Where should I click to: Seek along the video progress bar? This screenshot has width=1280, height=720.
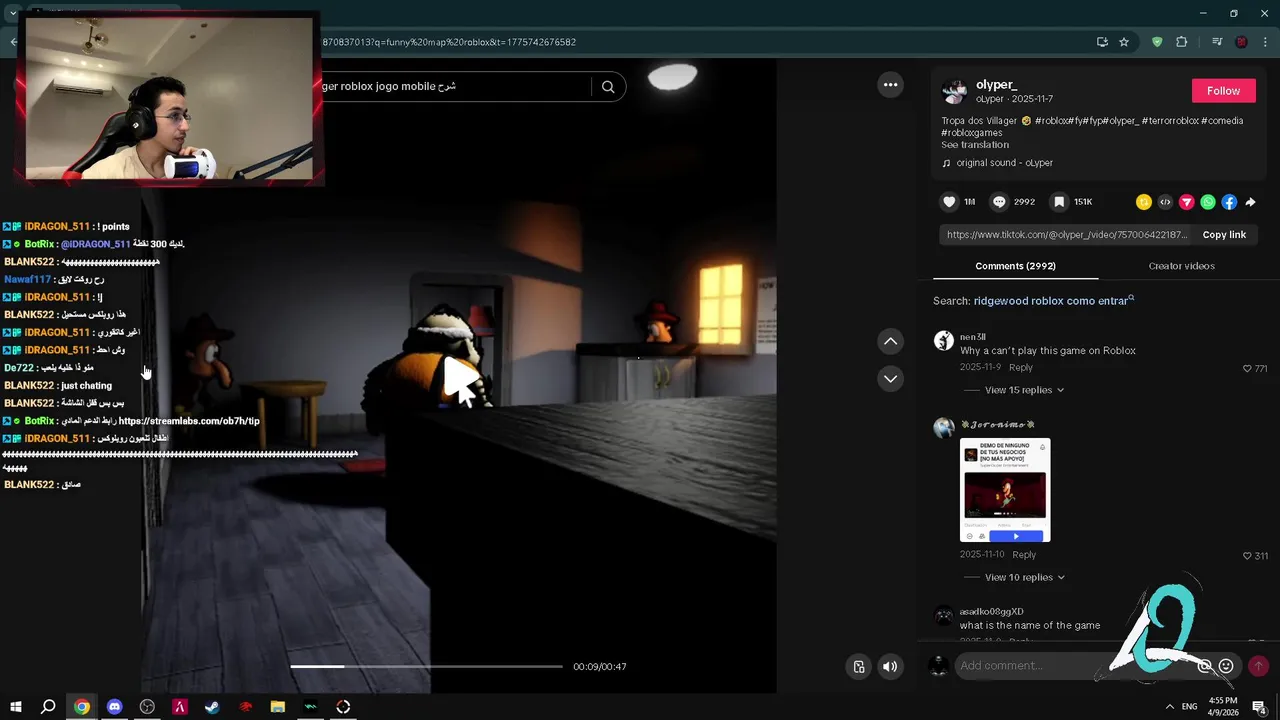426,666
